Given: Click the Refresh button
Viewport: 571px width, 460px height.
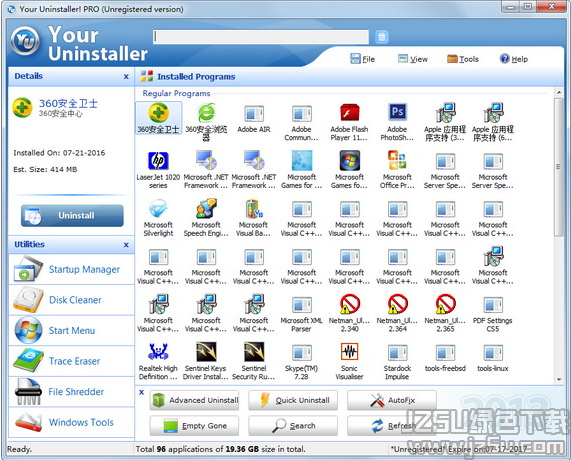Looking at the screenshot, I should click(x=392, y=425).
